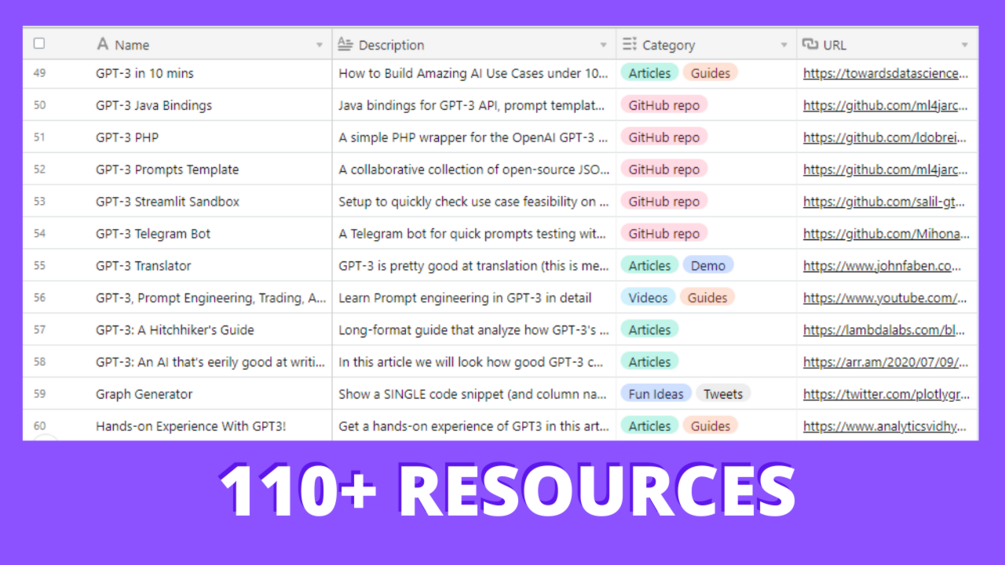Click the Demo tag for GPT-3 Translator
Viewport: 1005px width, 565px height.
click(708, 265)
